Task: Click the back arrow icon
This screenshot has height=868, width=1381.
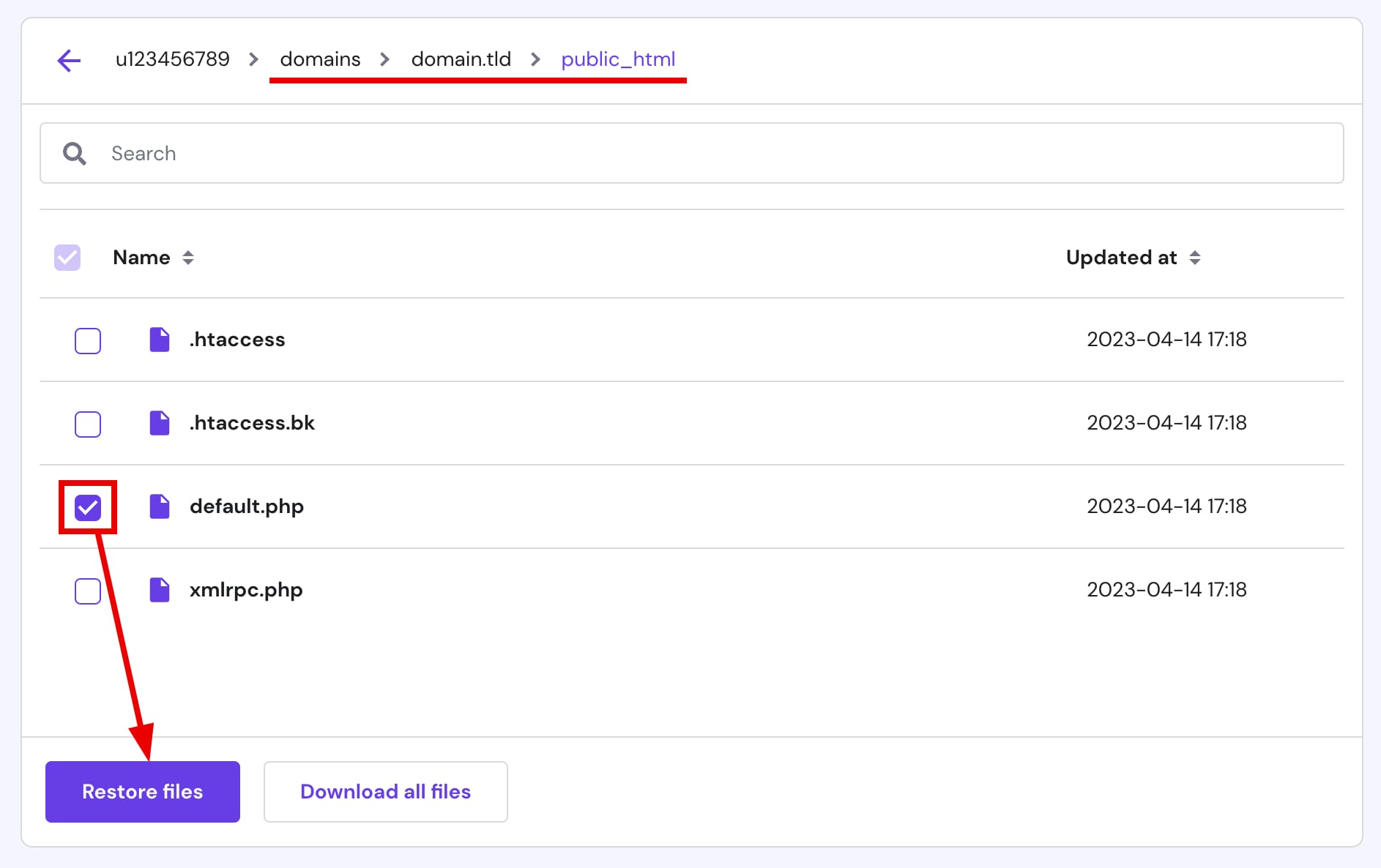Action: (69, 60)
